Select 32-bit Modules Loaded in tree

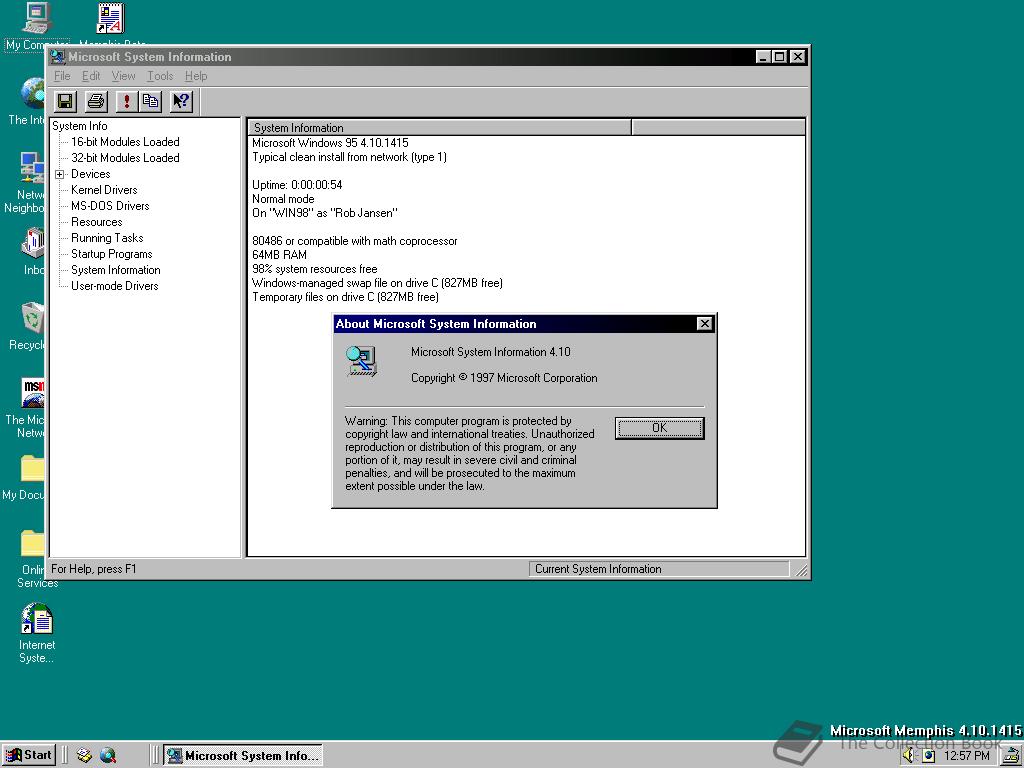tap(125, 158)
